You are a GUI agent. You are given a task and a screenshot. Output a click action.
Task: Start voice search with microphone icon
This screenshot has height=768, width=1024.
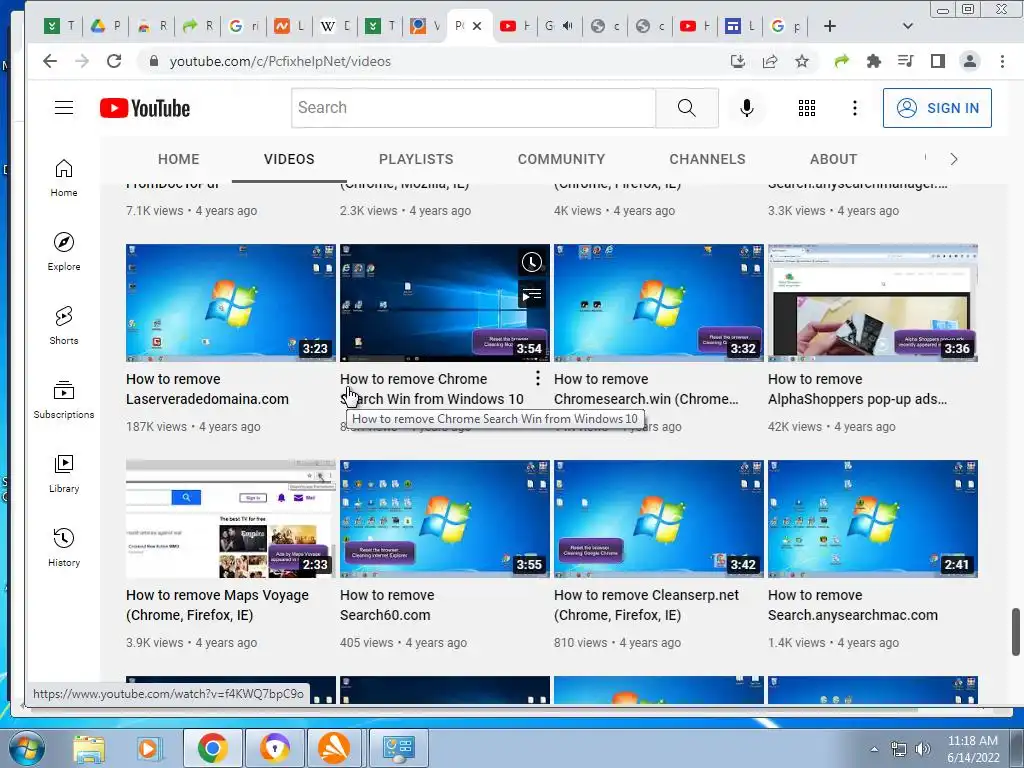click(746, 108)
